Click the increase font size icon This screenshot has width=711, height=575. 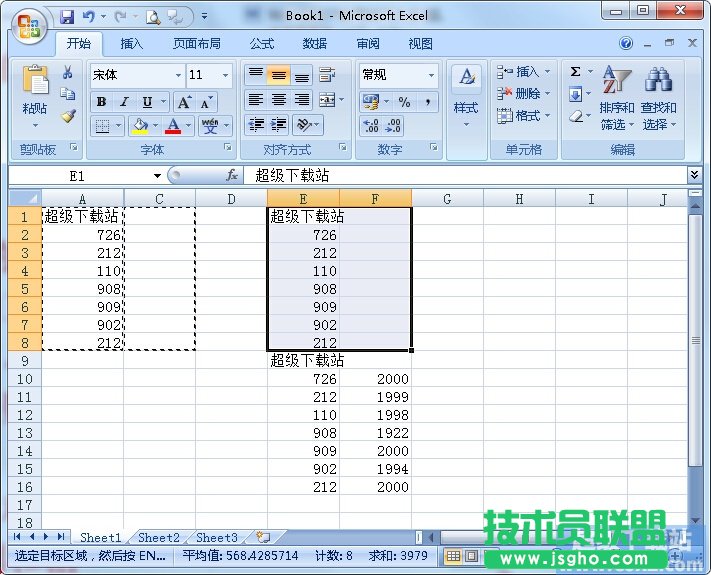[x=184, y=102]
